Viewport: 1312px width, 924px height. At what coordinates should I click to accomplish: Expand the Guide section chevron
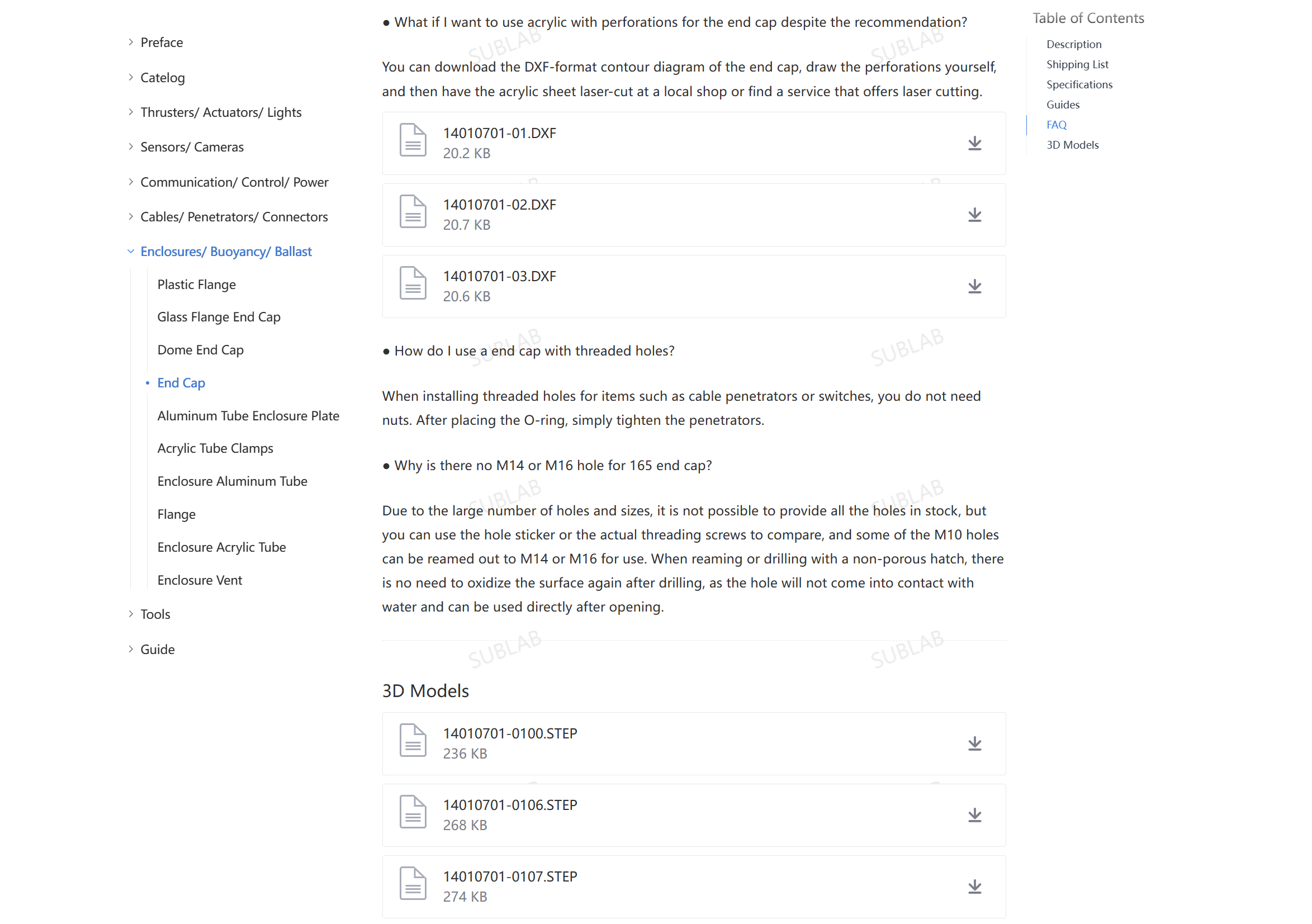pyautogui.click(x=131, y=648)
